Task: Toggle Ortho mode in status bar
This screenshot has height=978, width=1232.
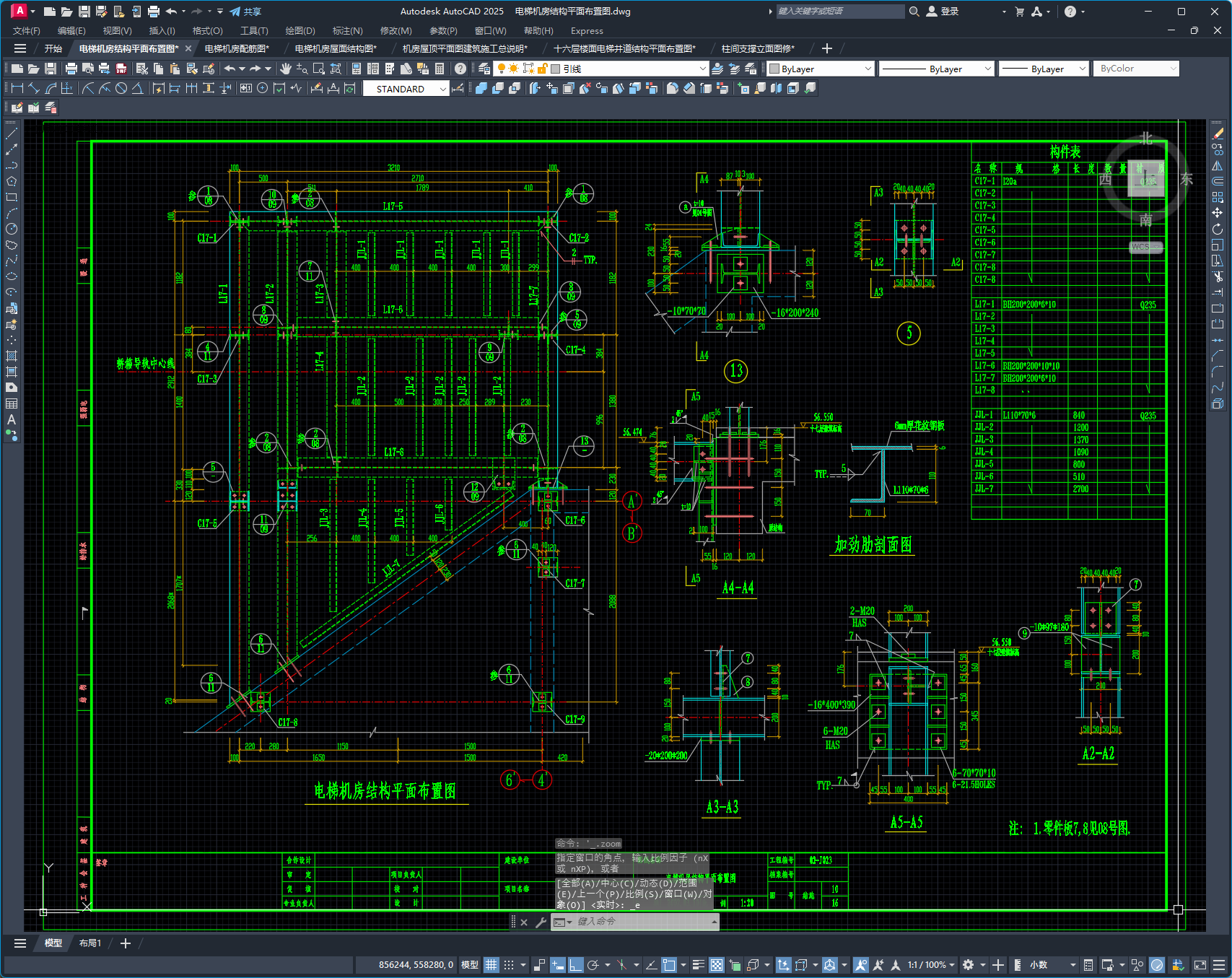Action: point(576,965)
